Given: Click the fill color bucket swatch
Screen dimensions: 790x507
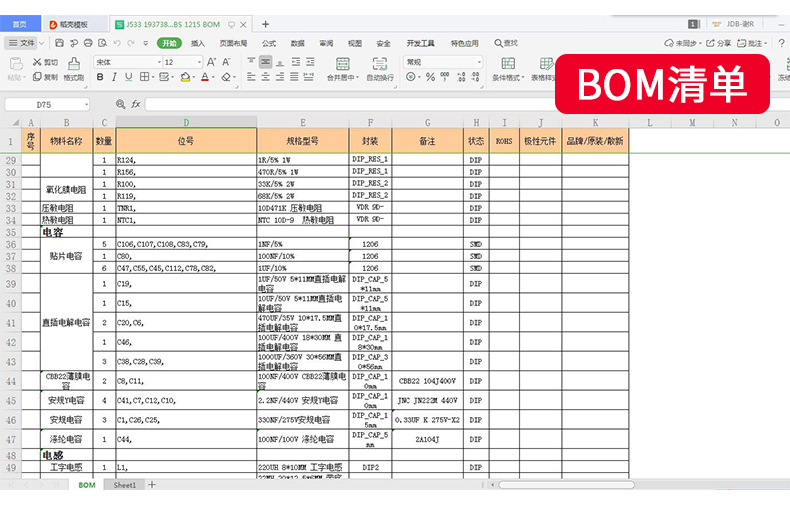Looking at the screenshot, I should [x=185, y=77].
